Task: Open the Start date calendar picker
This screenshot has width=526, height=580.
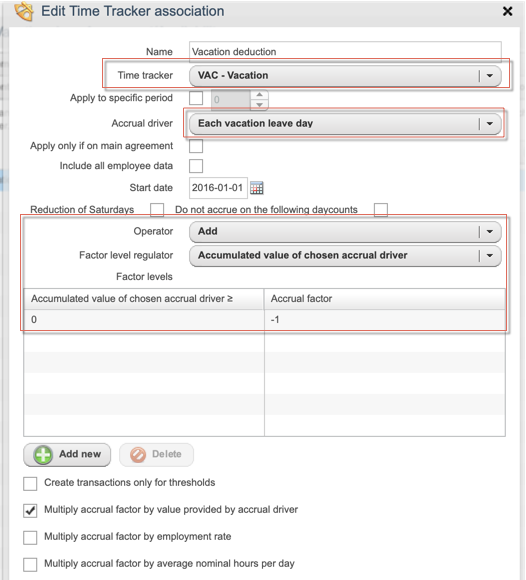Action: pyautogui.click(x=256, y=188)
